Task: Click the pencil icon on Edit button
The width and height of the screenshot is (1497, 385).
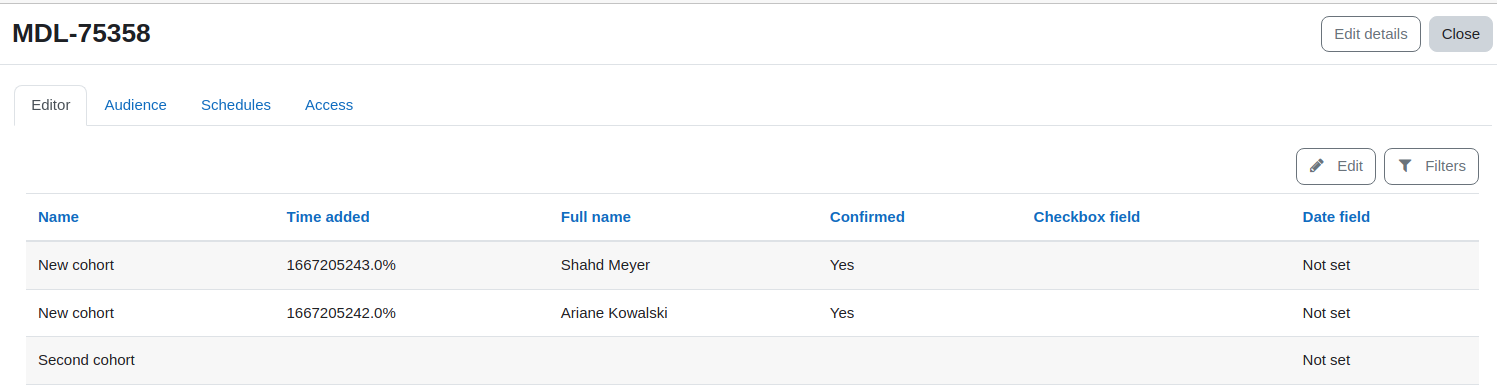Action: (x=1317, y=166)
